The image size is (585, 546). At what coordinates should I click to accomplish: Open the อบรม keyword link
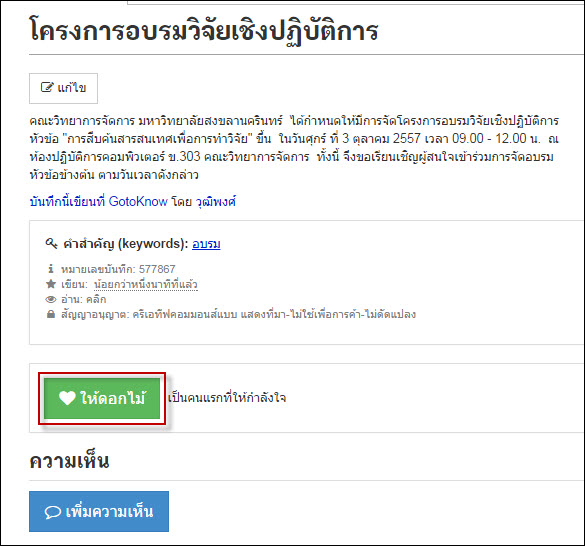(x=206, y=244)
